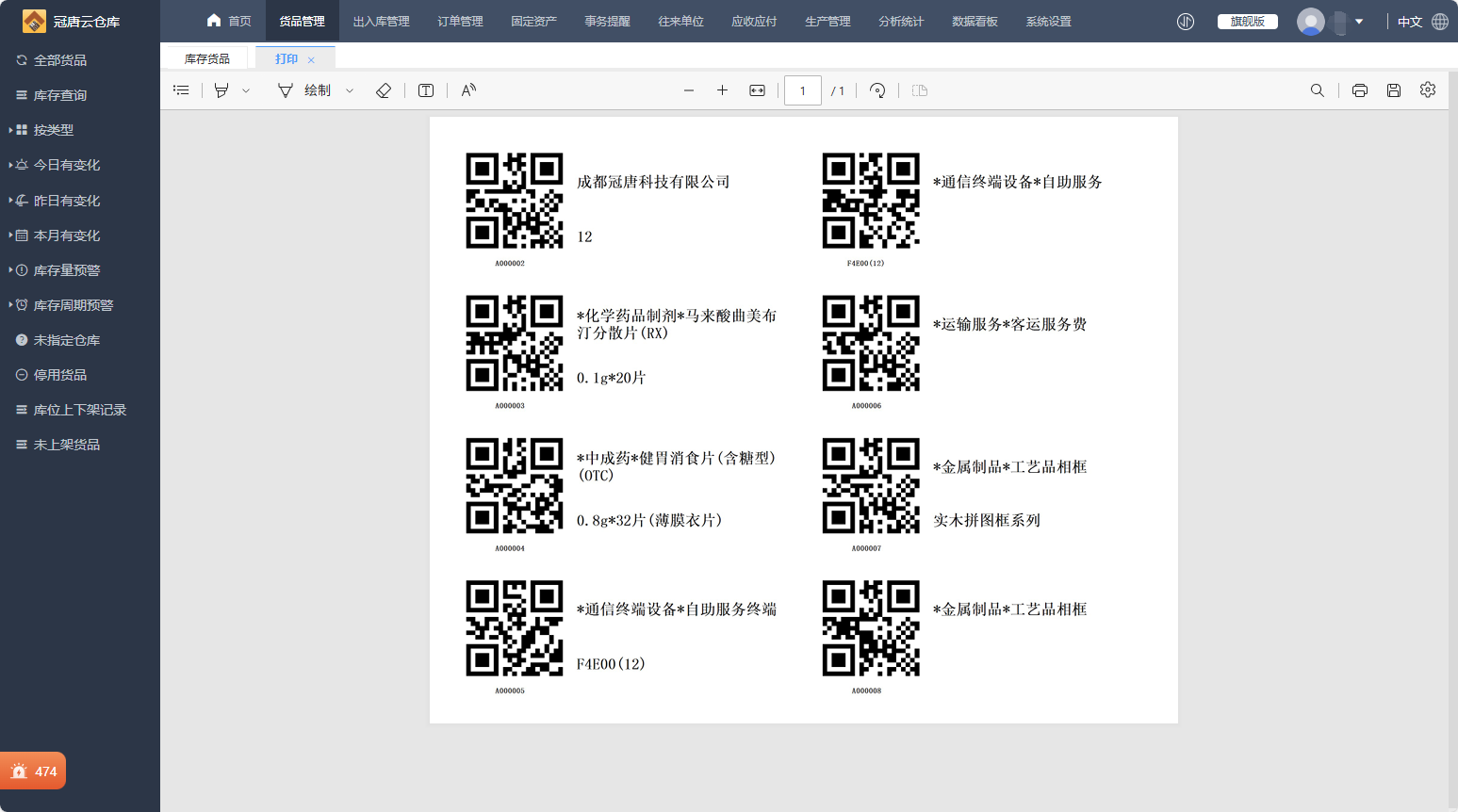This screenshot has width=1458, height=812.
Task: Open the highlight tool options dropdown arrow
Action: pyautogui.click(x=246, y=90)
